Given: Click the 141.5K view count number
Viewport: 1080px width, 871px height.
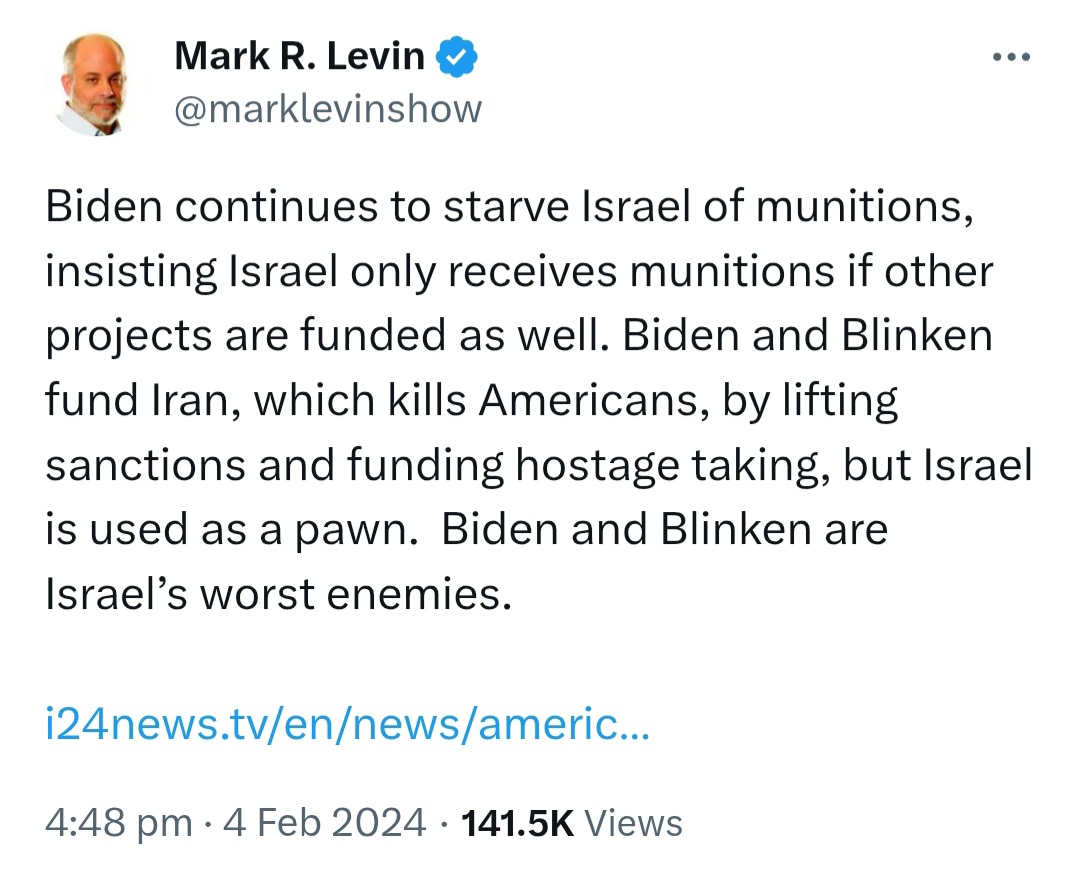Looking at the screenshot, I should pos(517,823).
